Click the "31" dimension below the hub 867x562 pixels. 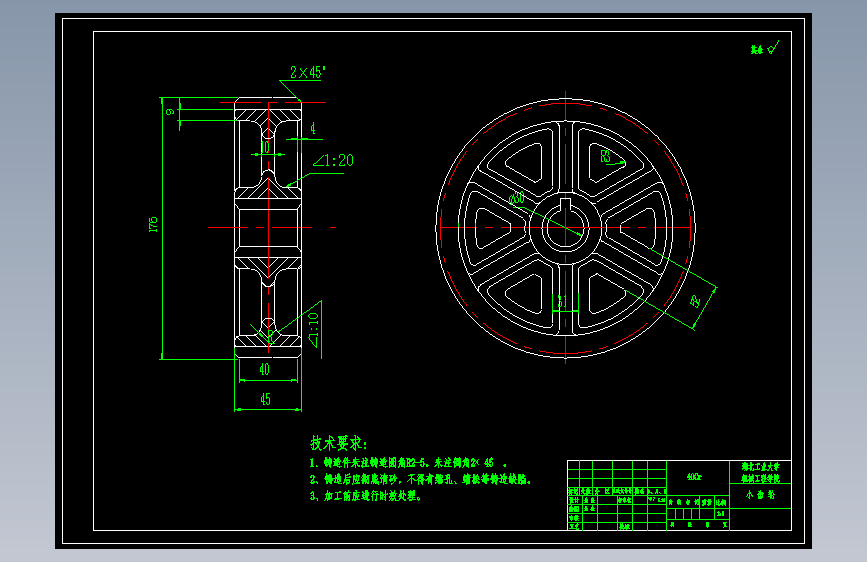pos(562,301)
